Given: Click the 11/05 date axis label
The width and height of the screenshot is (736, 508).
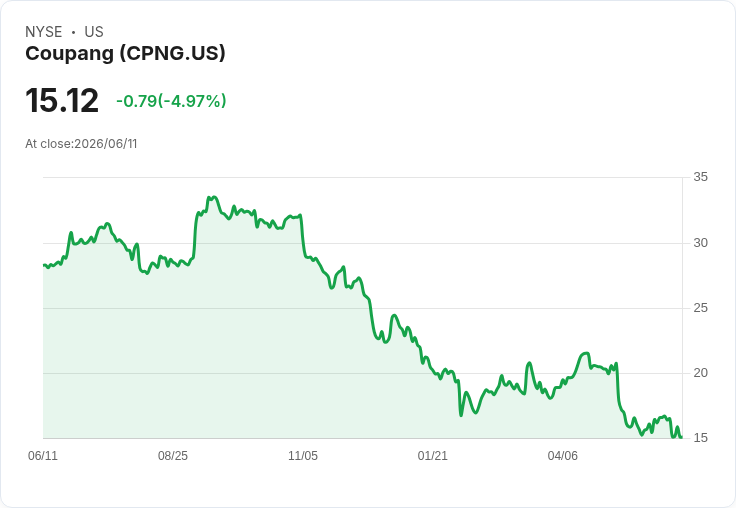Looking at the screenshot, I should [x=303, y=455].
